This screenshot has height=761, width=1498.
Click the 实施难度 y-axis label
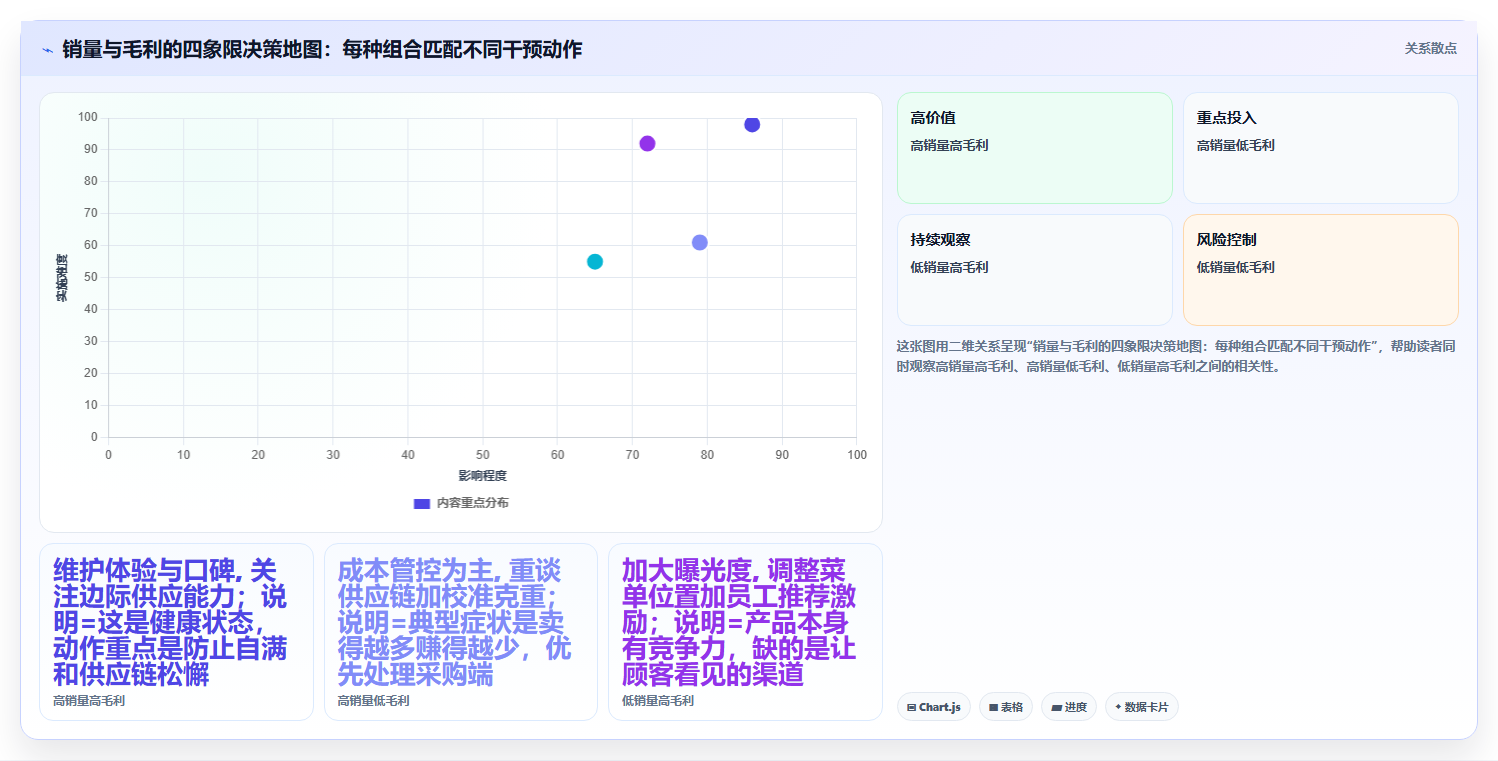[x=61, y=278]
